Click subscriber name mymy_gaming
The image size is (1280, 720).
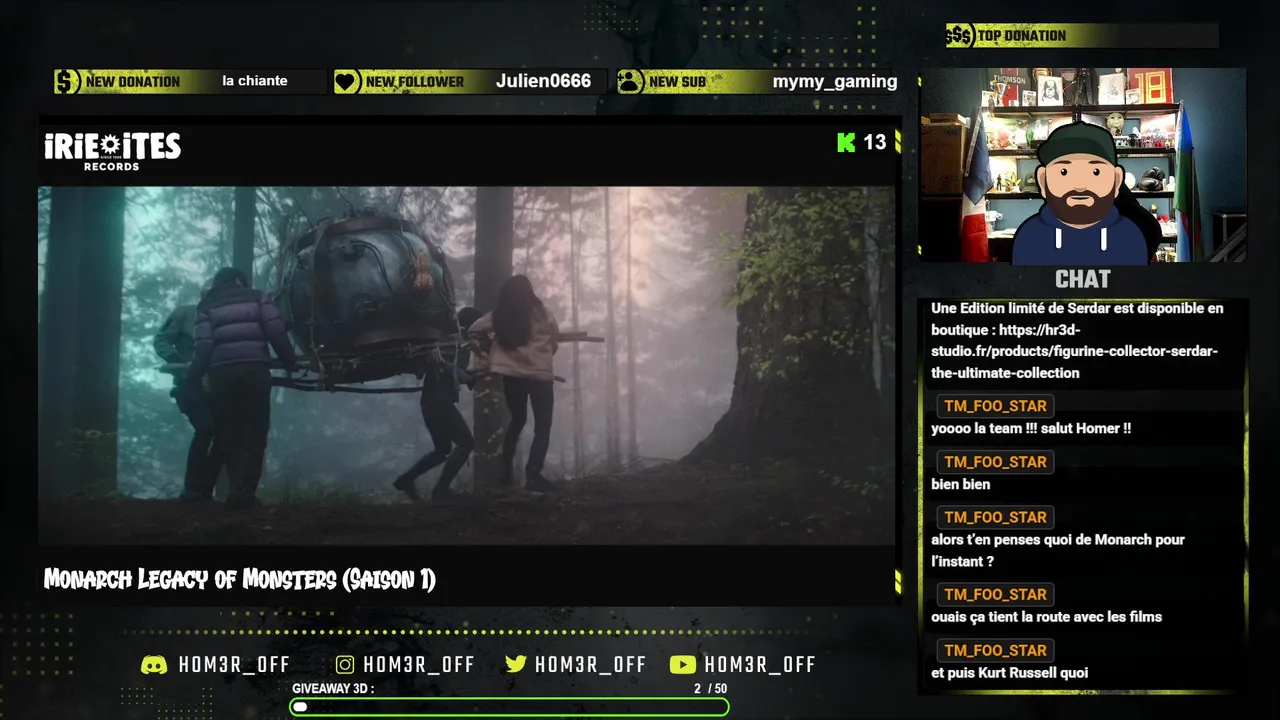[835, 82]
